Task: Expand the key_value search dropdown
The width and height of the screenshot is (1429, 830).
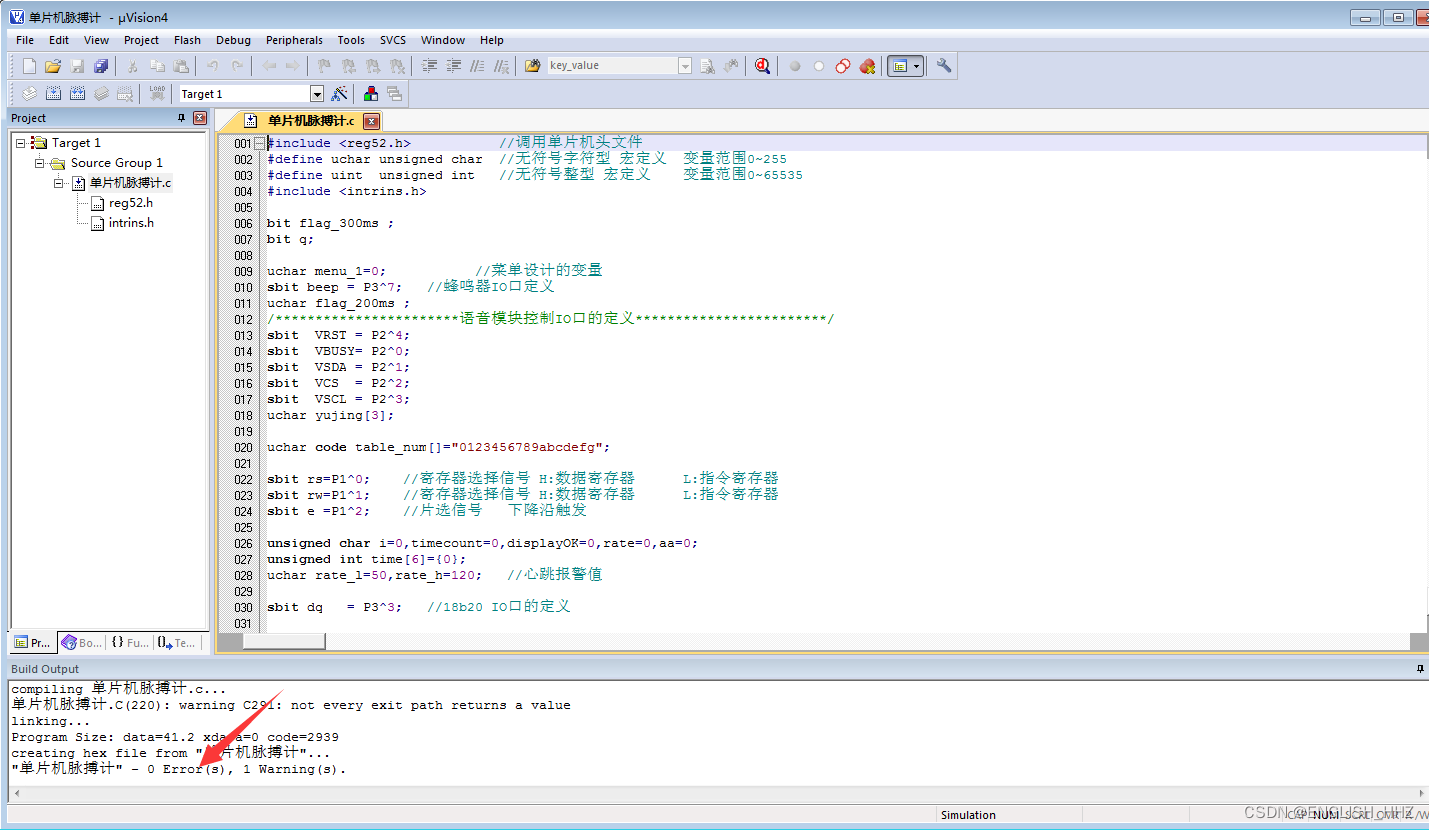Action: click(x=685, y=66)
